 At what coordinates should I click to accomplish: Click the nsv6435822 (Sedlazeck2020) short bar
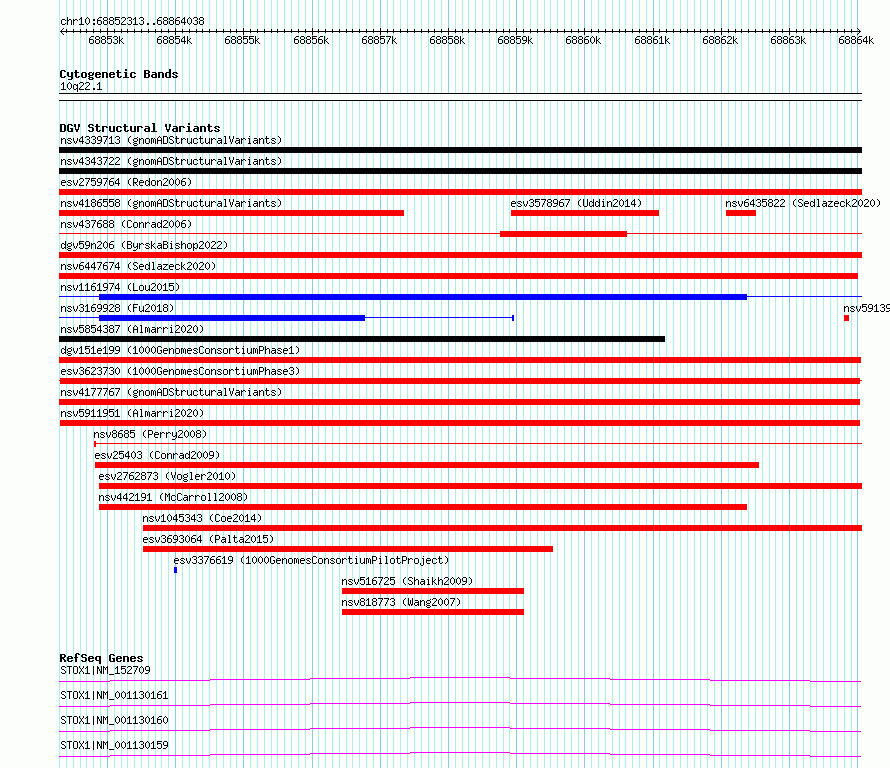tap(741, 213)
